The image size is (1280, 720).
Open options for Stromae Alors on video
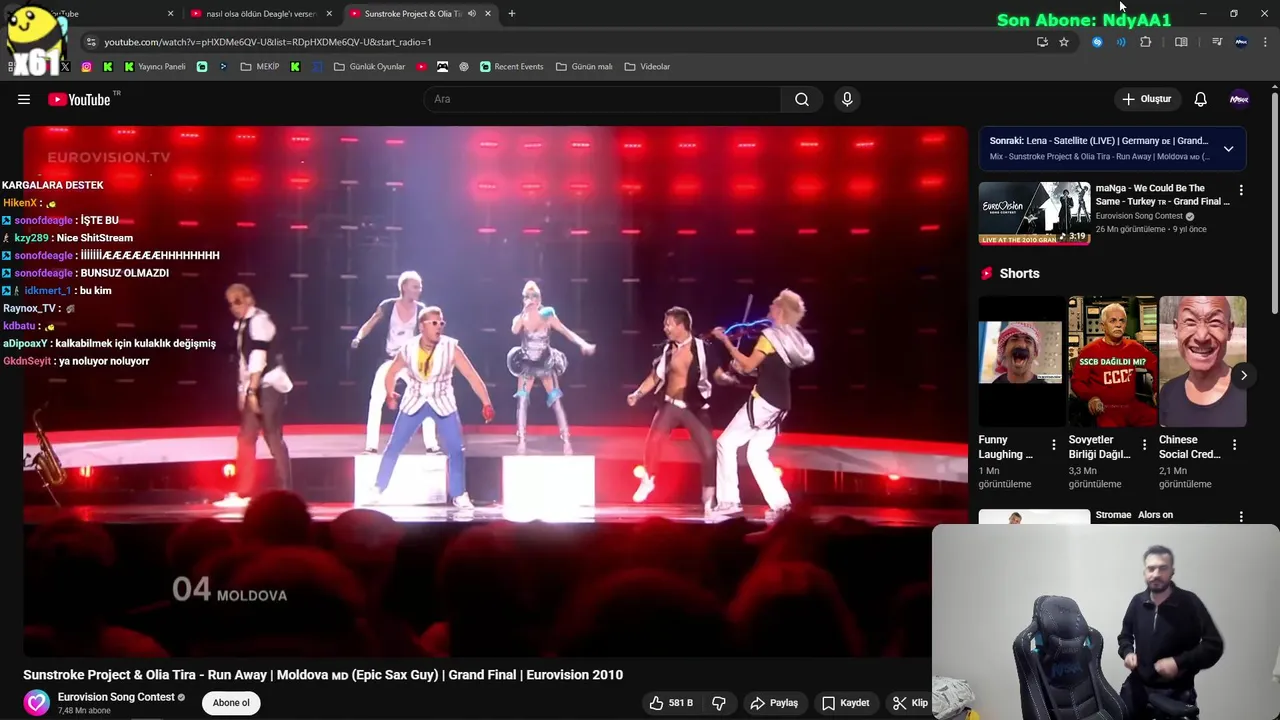1241,517
